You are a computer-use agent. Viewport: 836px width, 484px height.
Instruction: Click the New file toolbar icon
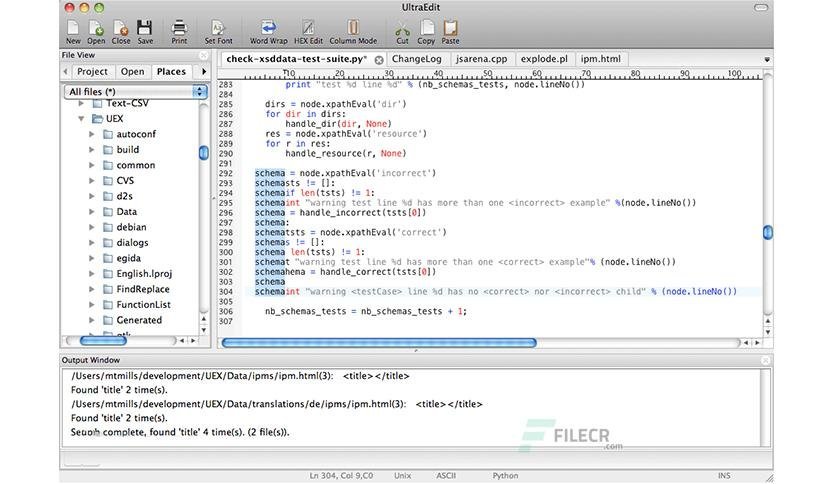tap(73, 28)
